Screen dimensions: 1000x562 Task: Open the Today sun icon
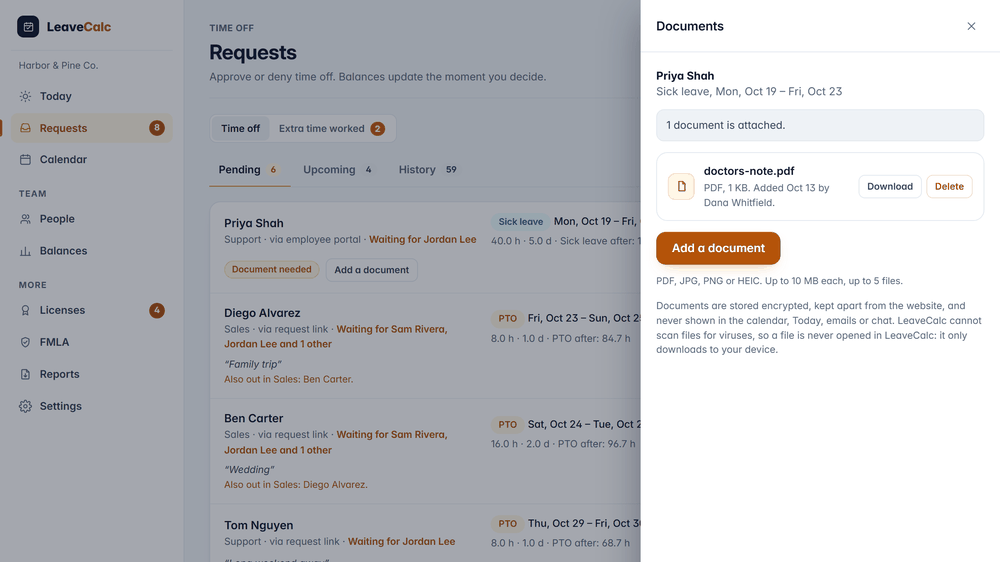(x=25, y=96)
